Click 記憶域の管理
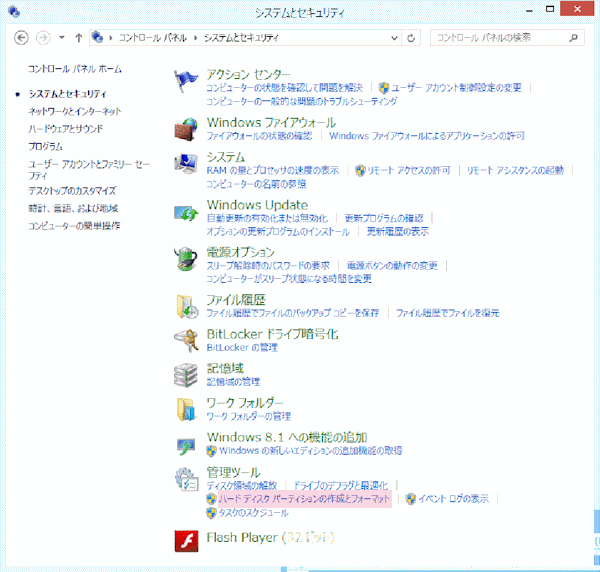The image size is (600, 572). [x=233, y=382]
